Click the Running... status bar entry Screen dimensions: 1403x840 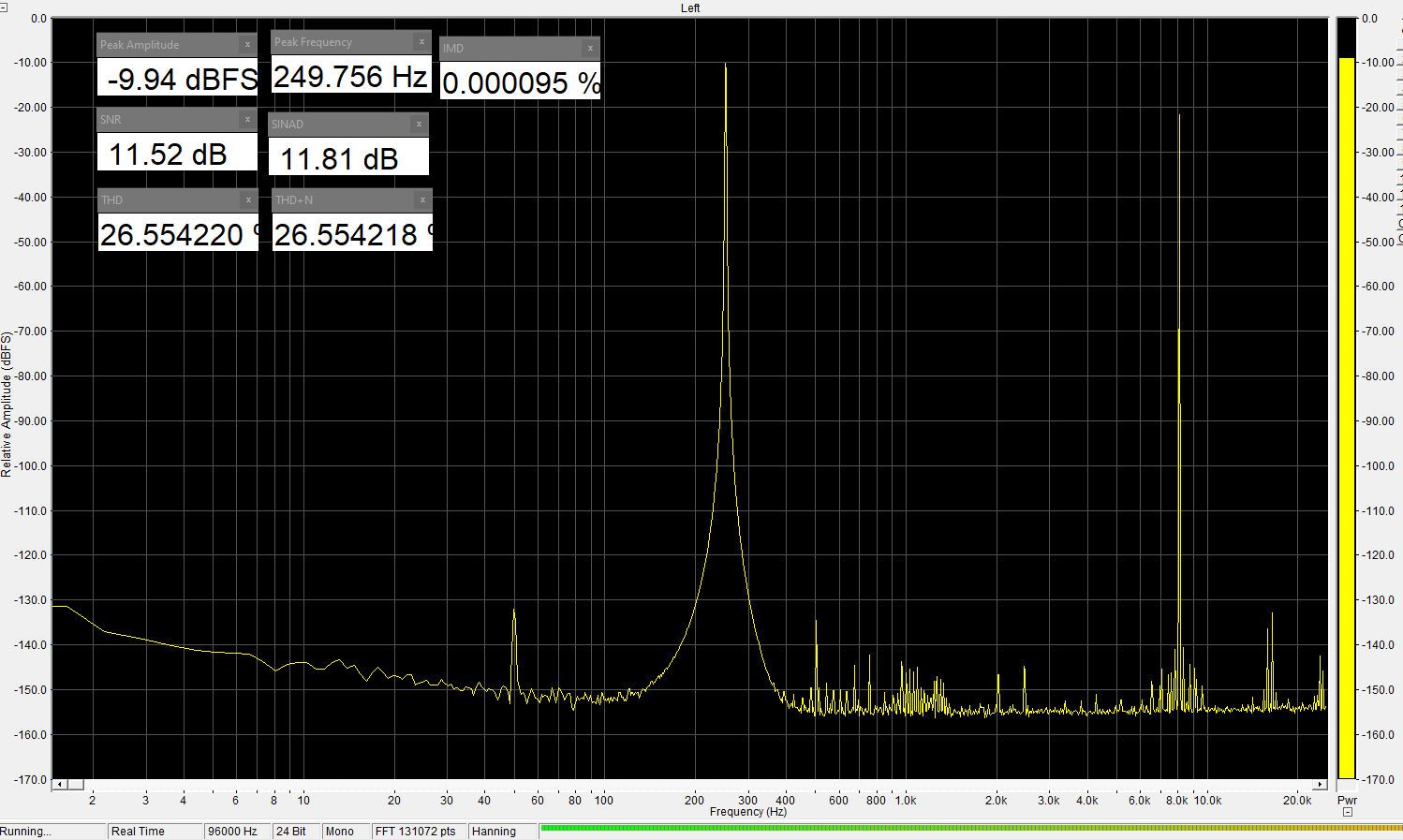click(x=53, y=832)
